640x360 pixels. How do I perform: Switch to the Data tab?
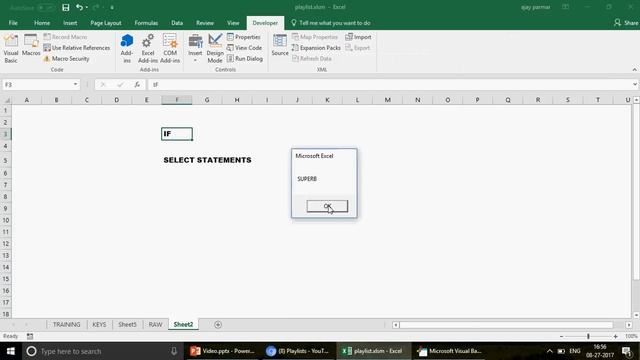click(x=177, y=23)
